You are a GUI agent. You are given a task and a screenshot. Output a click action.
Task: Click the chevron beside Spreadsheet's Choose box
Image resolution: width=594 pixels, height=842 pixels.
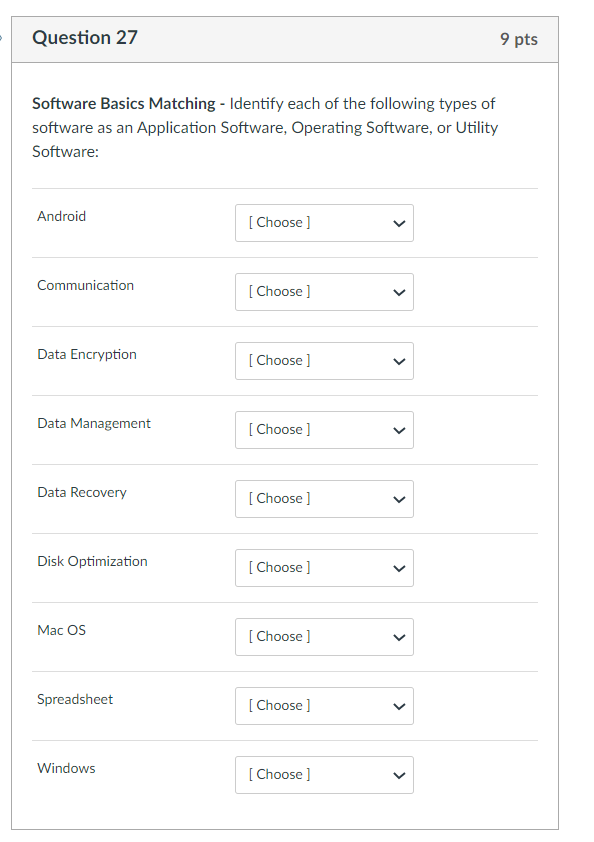[398, 705]
